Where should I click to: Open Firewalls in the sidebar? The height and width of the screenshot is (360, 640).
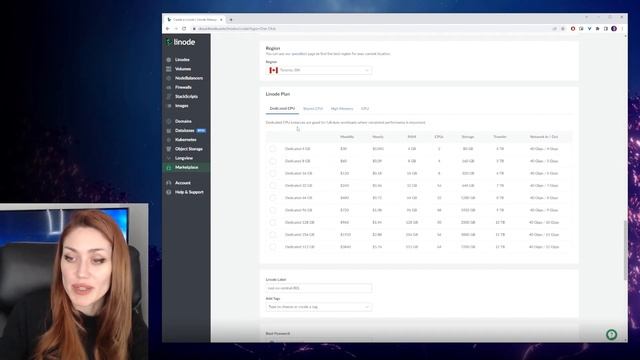point(183,87)
